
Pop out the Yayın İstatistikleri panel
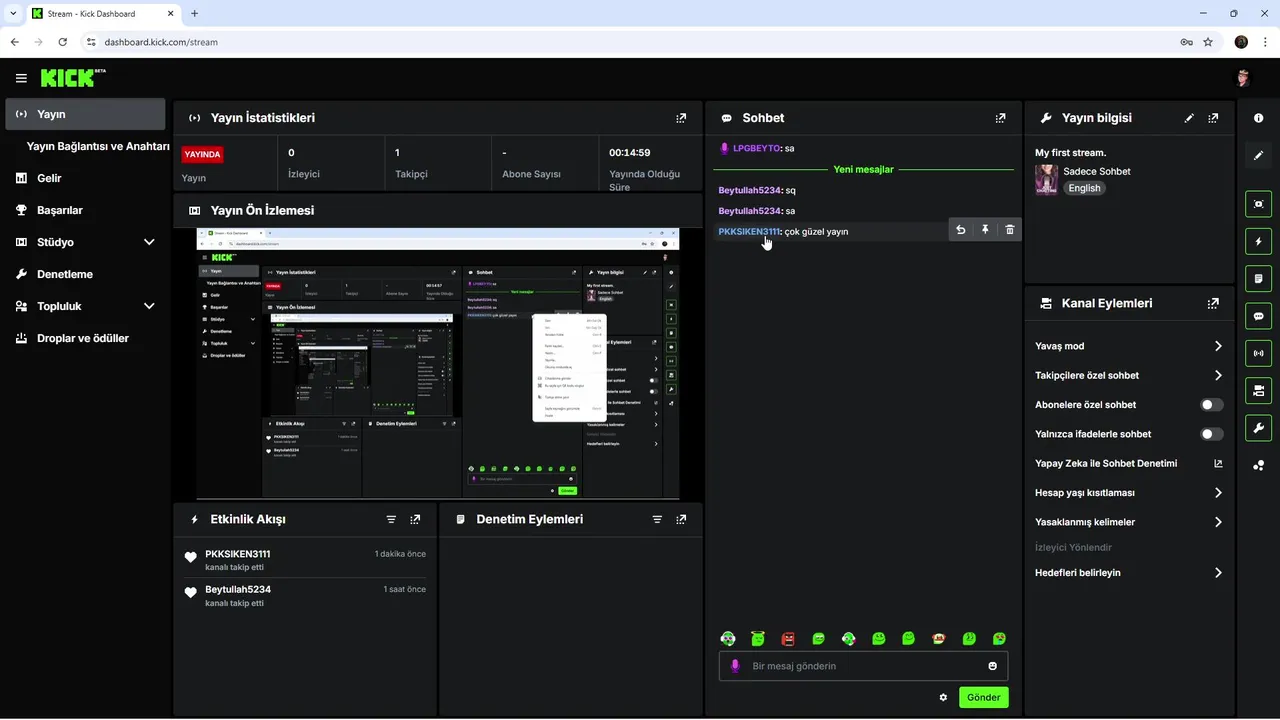coord(681,118)
